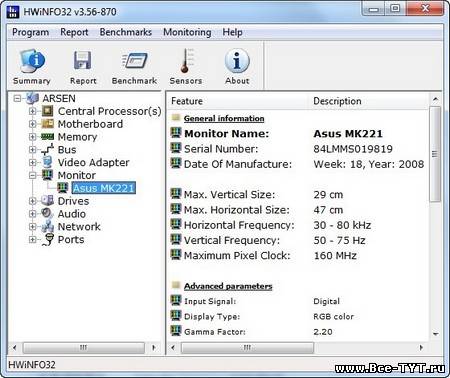Expand the Network node
Screen dimensions: 450x378
point(32,227)
